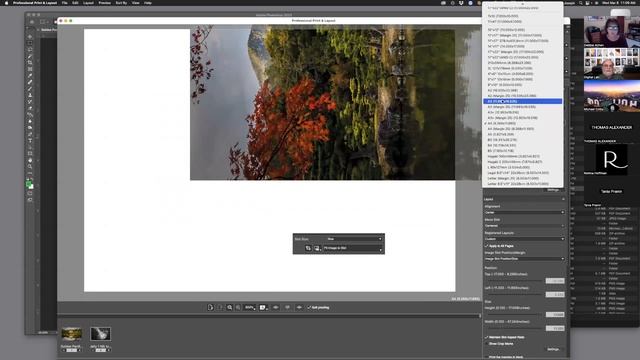Click the page orientation icon in bottom toolbar
Viewport: 640px width, 360px height.
tap(210, 307)
